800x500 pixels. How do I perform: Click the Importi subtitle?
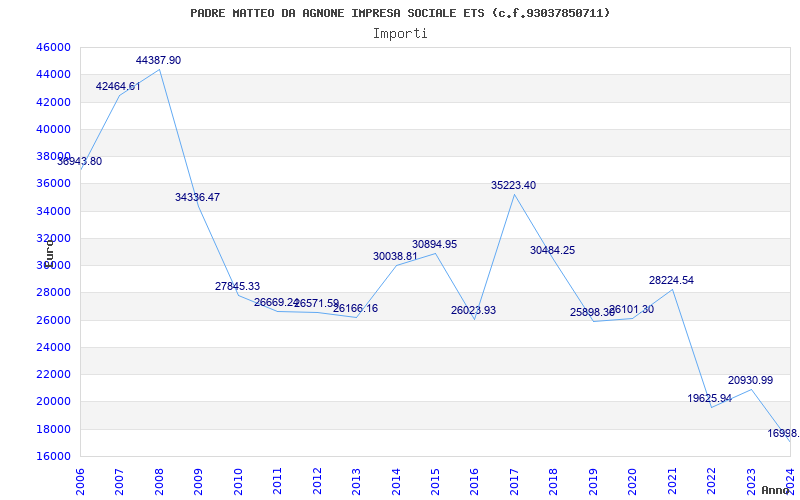tap(400, 34)
